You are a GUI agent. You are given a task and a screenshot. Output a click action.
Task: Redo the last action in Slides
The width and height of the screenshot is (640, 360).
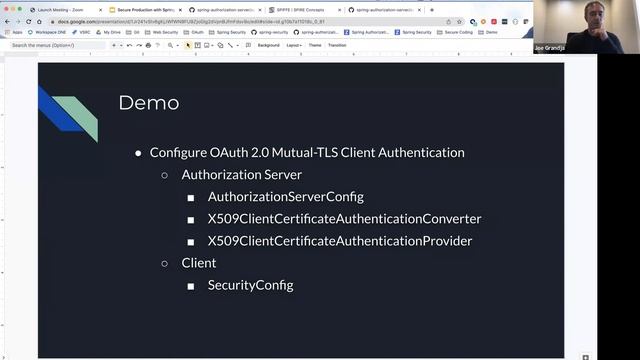tap(139, 45)
